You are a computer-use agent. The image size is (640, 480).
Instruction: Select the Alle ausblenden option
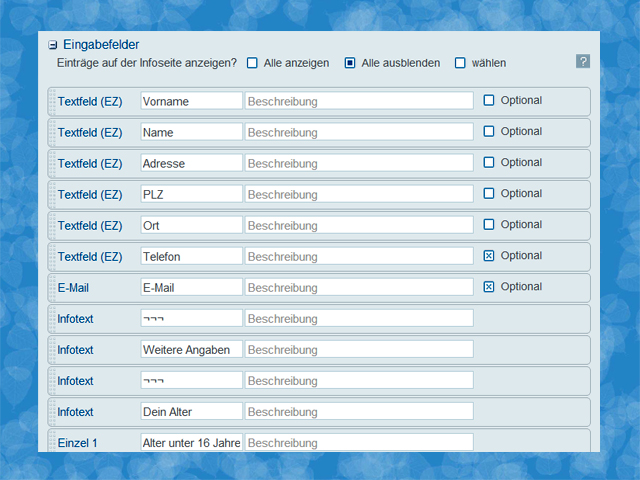pyautogui.click(x=350, y=63)
